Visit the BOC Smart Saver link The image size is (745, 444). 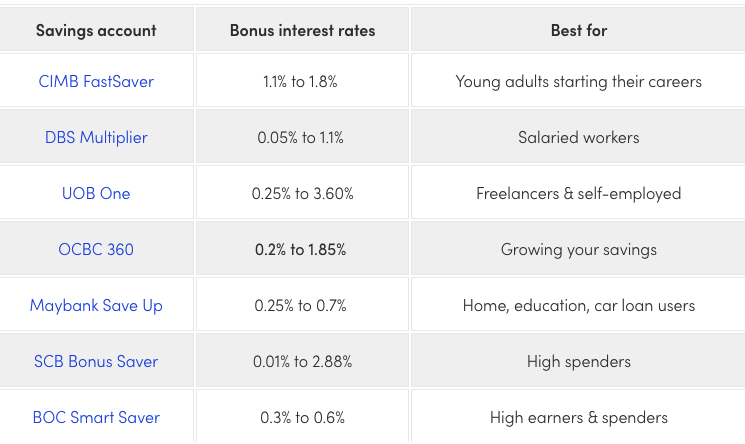coord(96,417)
